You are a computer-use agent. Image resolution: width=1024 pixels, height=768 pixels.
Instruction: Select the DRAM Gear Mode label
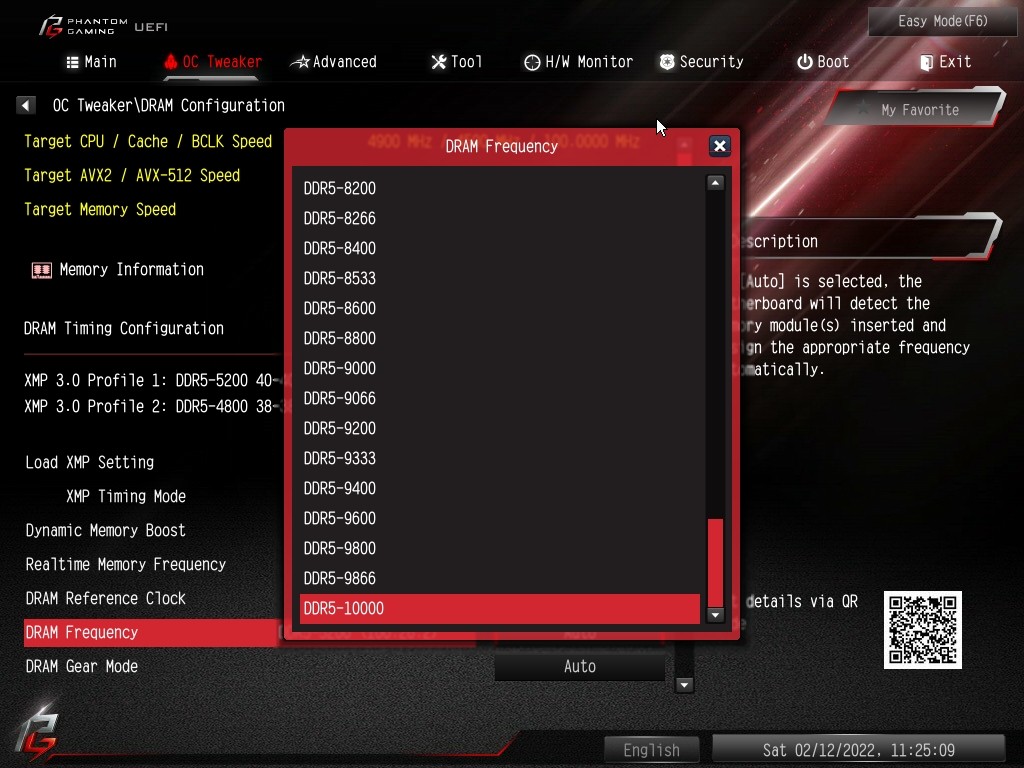pyautogui.click(x=82, y=666)
